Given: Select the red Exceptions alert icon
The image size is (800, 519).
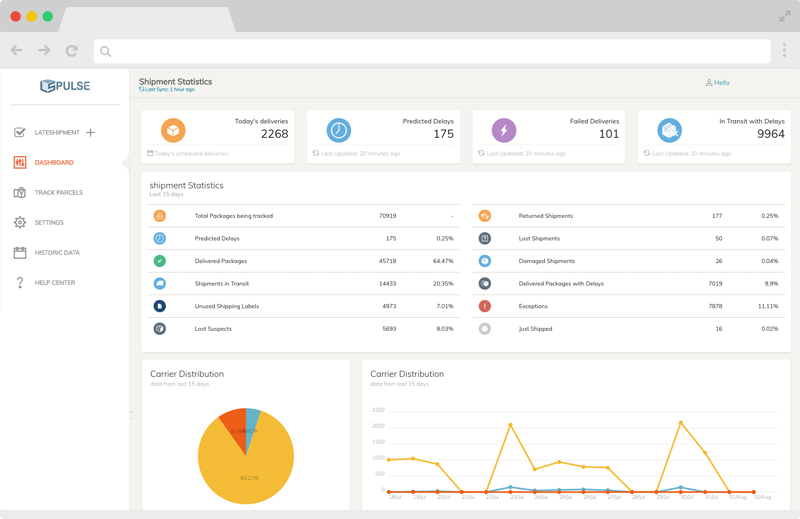Looking at the screenshot, I should (x=485, y=306).
